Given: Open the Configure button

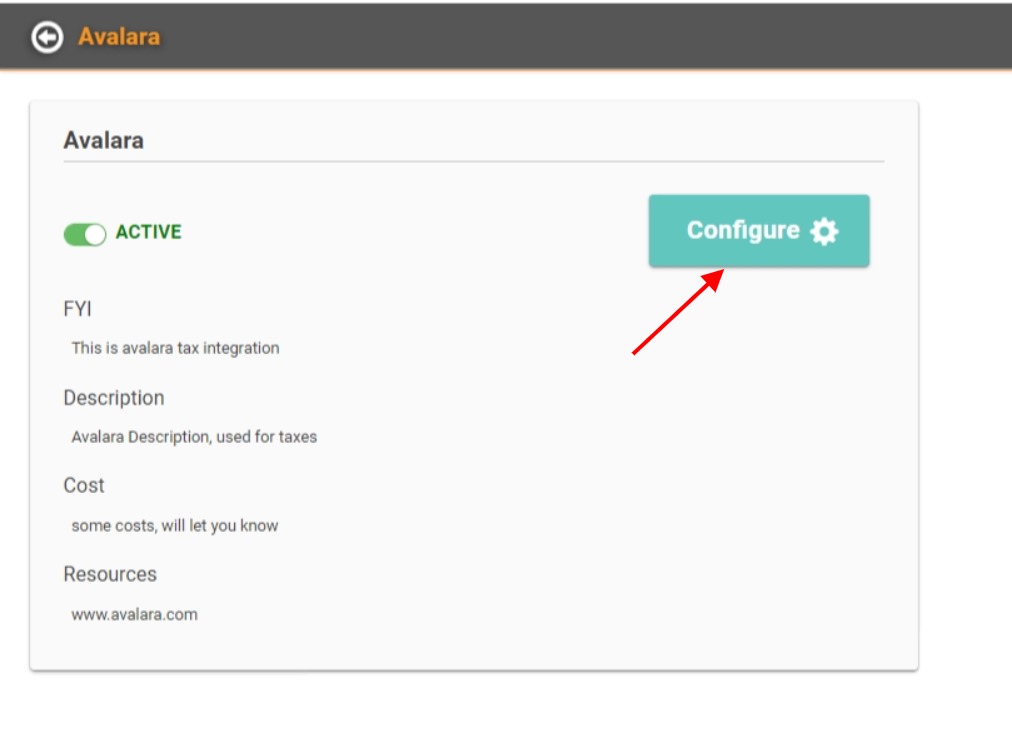Looking at the screenshot, I should click(x=759, y=231).
